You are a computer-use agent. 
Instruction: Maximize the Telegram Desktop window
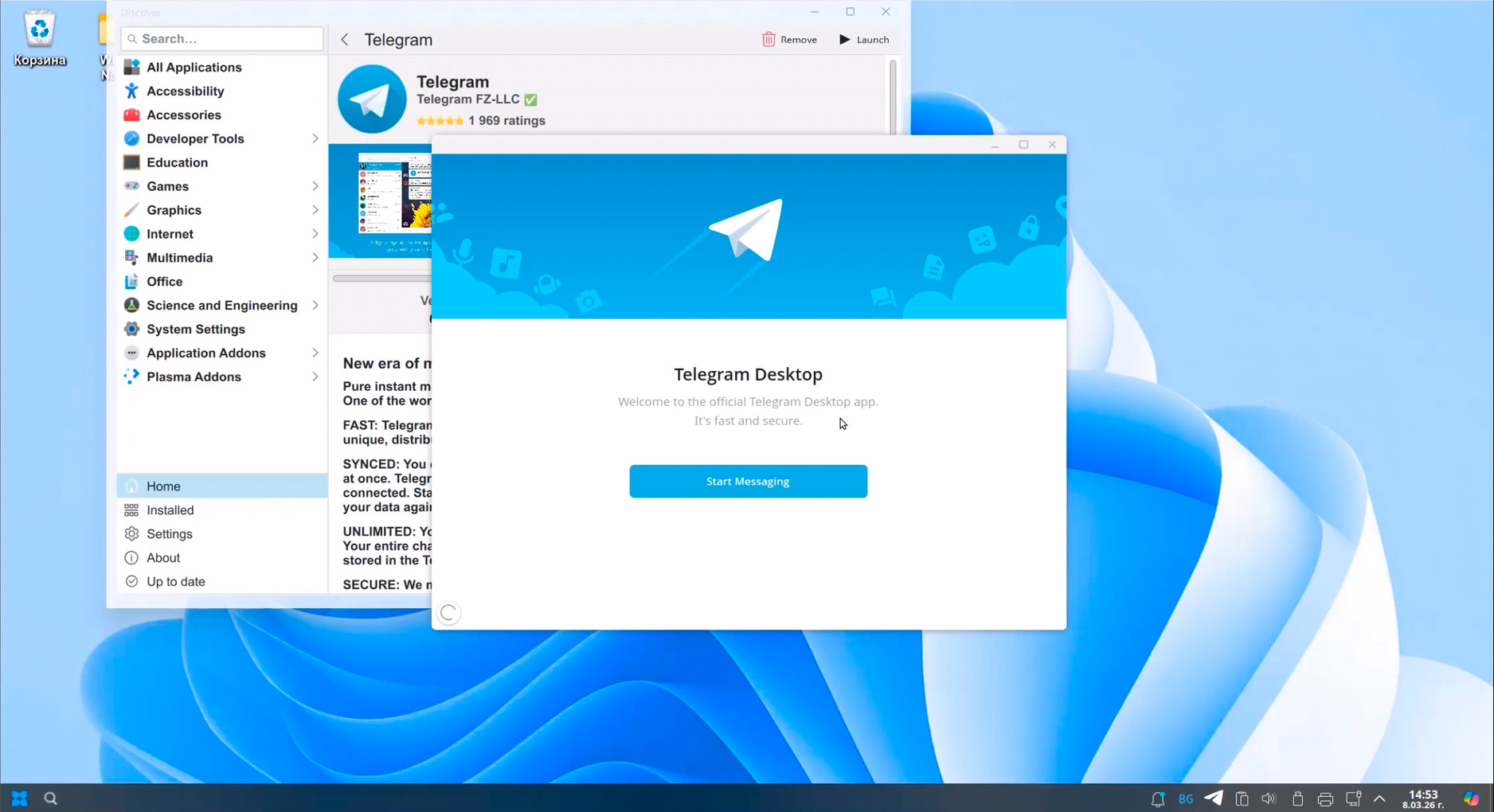coord(1023,145)
